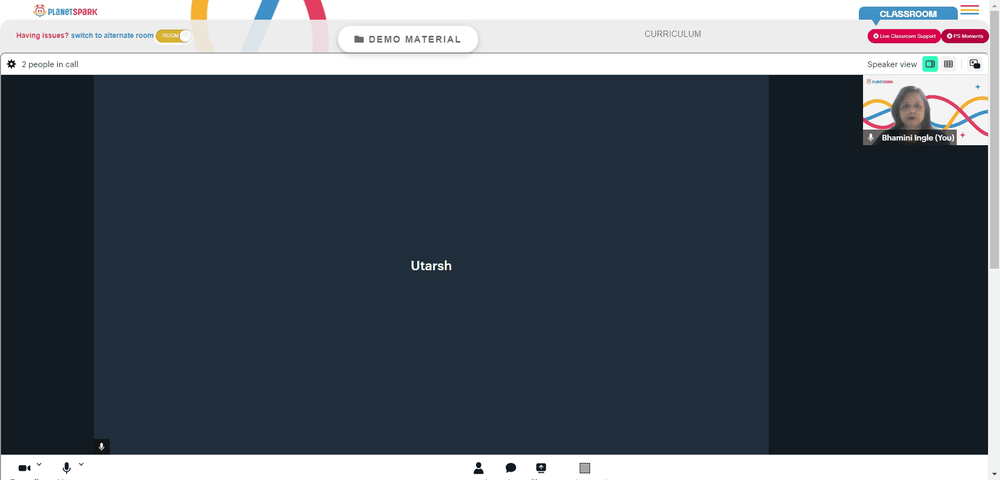The image size is (1000, 480).
Task: Switch to speaker view layout
Action: [x=930, y=64]
